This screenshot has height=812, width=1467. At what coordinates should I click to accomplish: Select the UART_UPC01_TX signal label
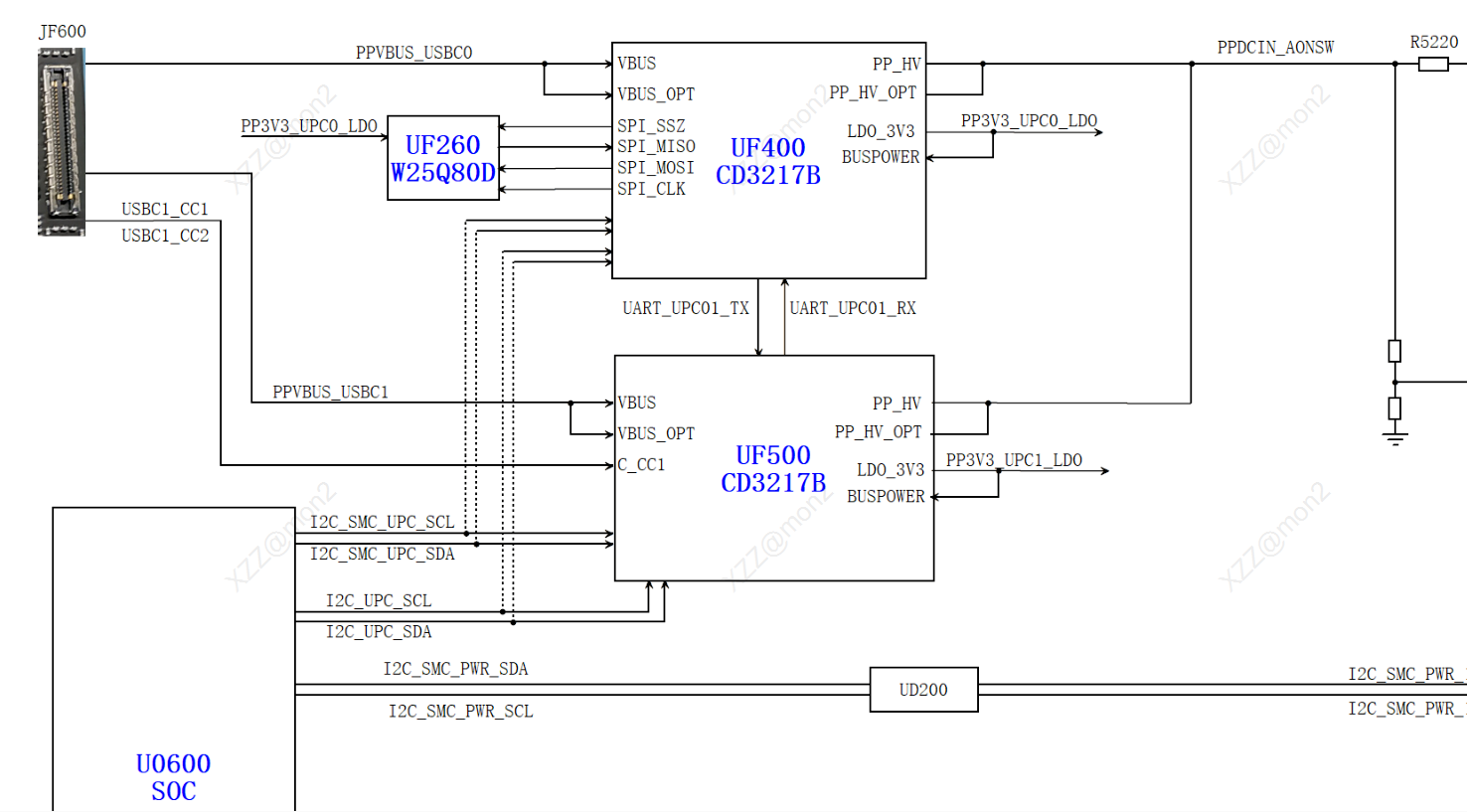tap(686, 308)
